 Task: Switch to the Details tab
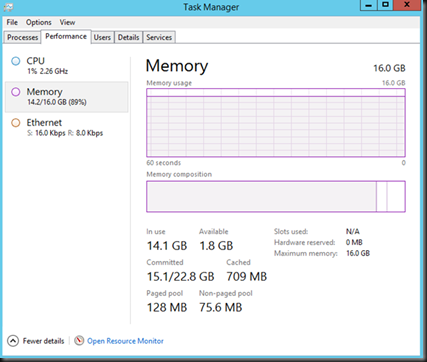tap(128, 37)
